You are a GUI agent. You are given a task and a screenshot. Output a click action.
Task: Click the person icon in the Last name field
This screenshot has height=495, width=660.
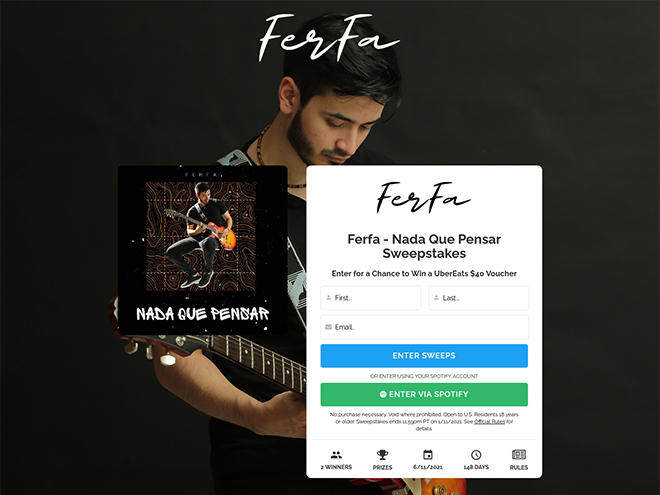click(436, 298)
